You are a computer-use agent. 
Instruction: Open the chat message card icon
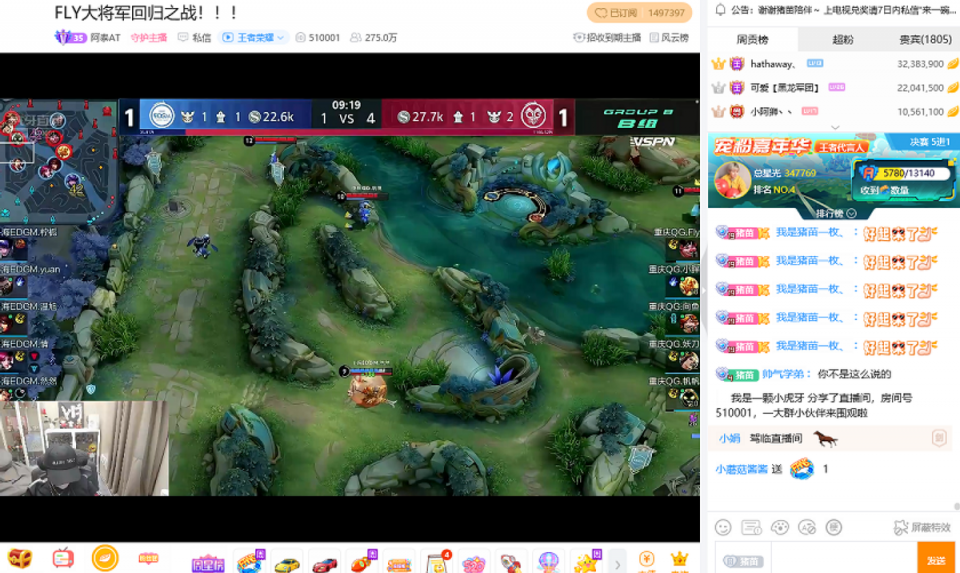tap(751, 527)
